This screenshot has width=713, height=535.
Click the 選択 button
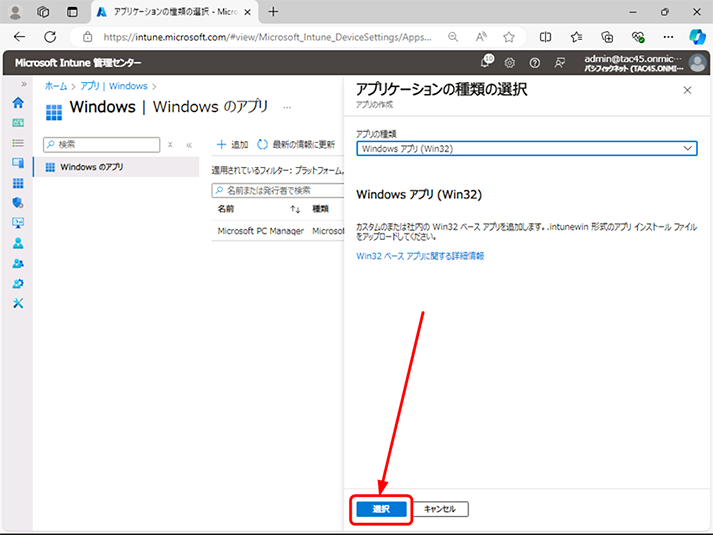[381, 509]
